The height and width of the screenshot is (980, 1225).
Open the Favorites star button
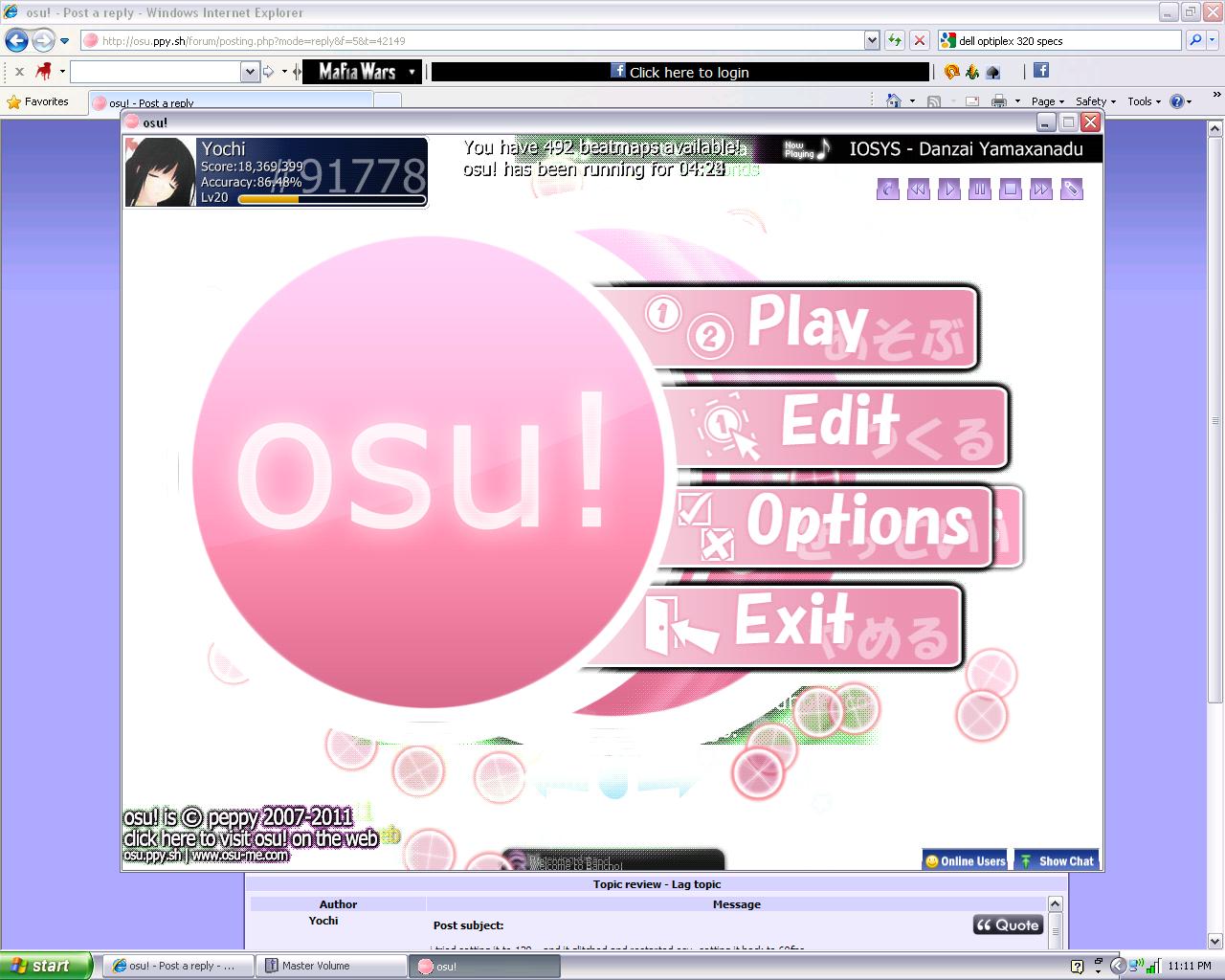click(x=38, y=101)
